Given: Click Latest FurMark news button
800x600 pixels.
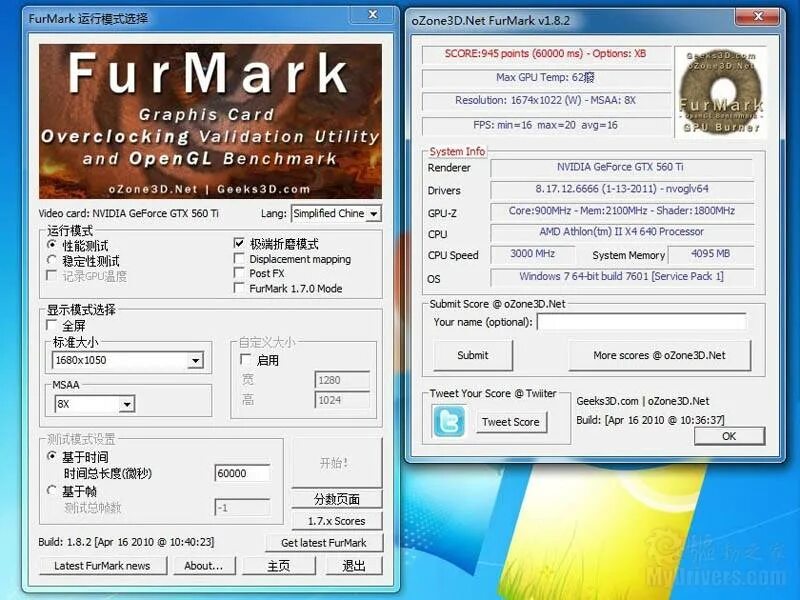Looking at the screenshot, I should [103, 566].
